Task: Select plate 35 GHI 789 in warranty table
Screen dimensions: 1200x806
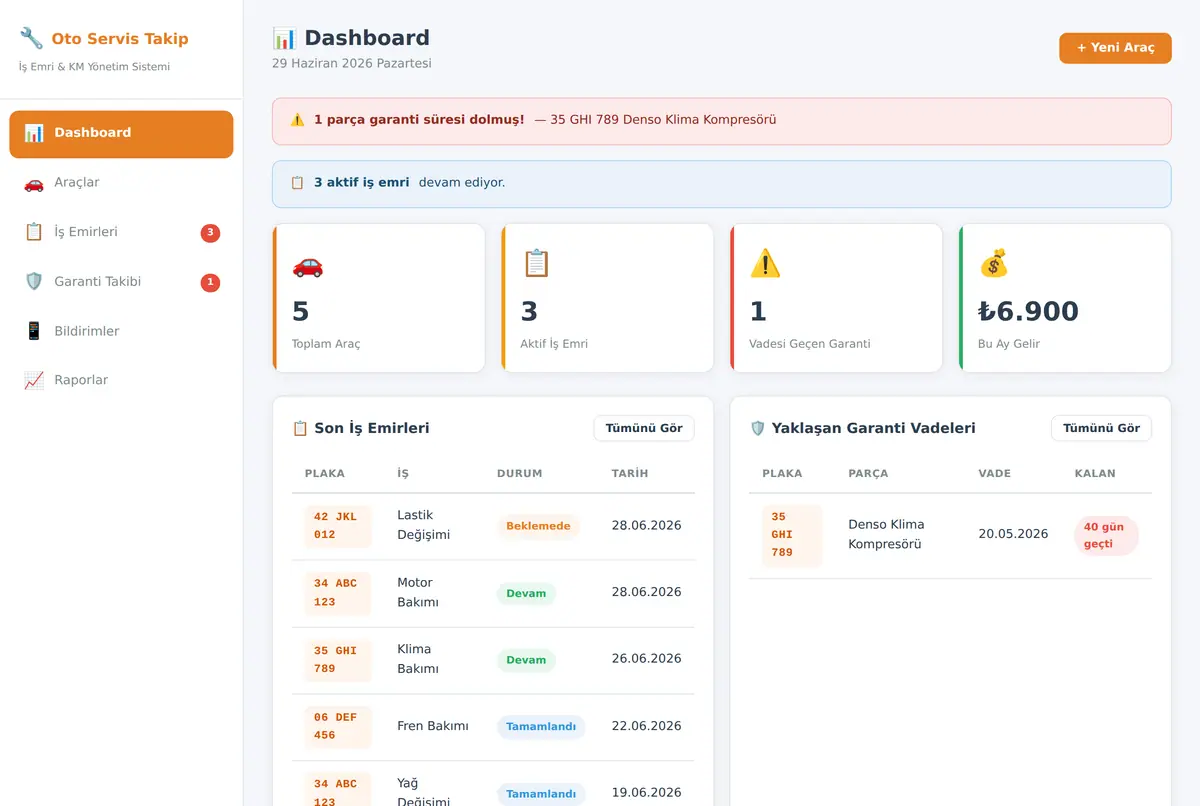Action: 792,536
